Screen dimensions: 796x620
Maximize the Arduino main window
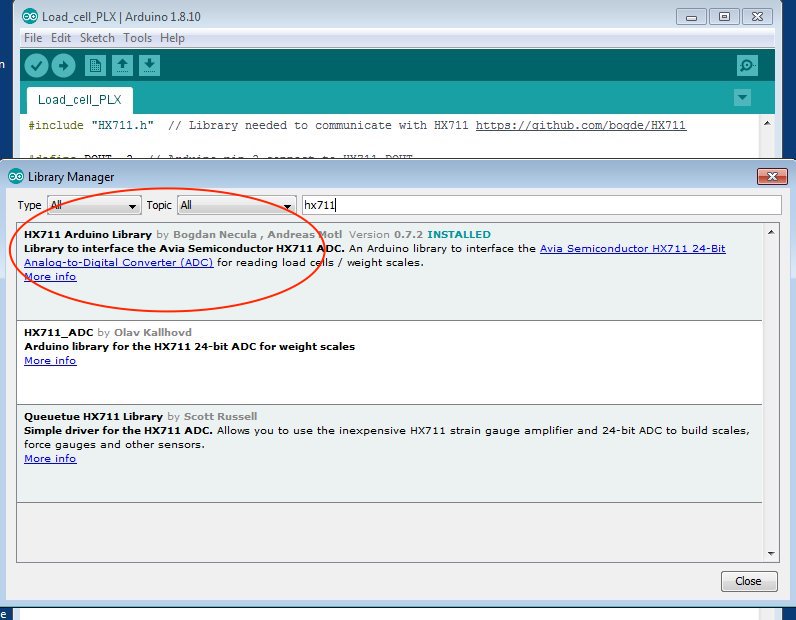pos(724,17)
